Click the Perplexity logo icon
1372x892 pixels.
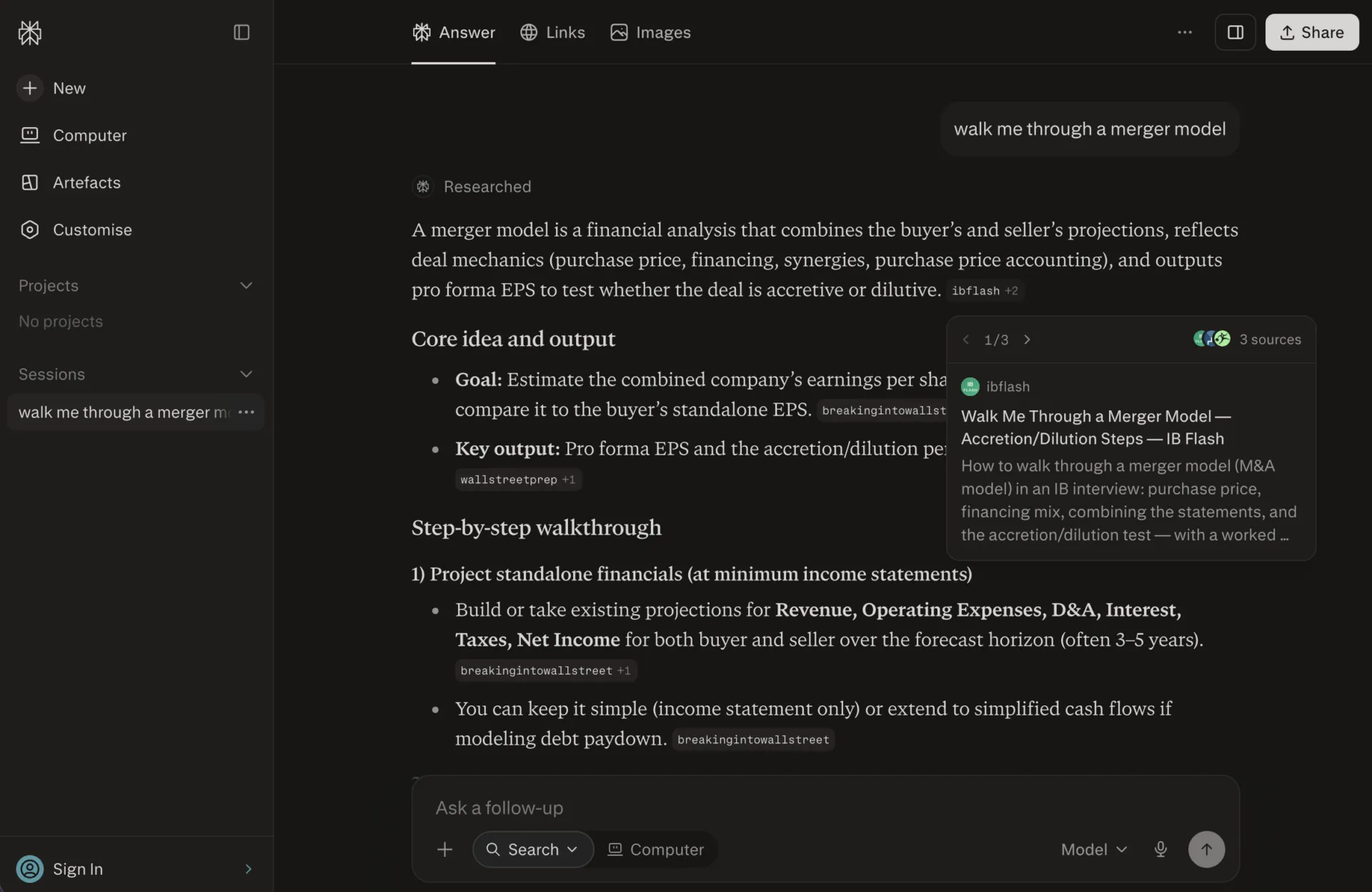(30, 32)
